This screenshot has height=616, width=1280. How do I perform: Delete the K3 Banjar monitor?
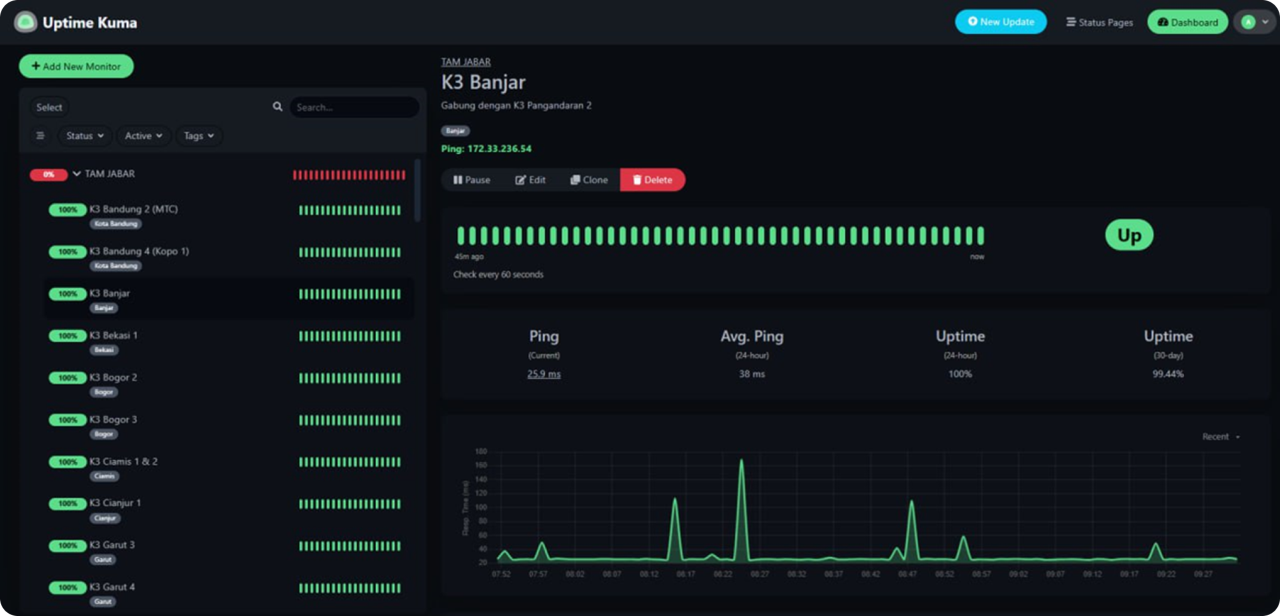pos(652,180)
